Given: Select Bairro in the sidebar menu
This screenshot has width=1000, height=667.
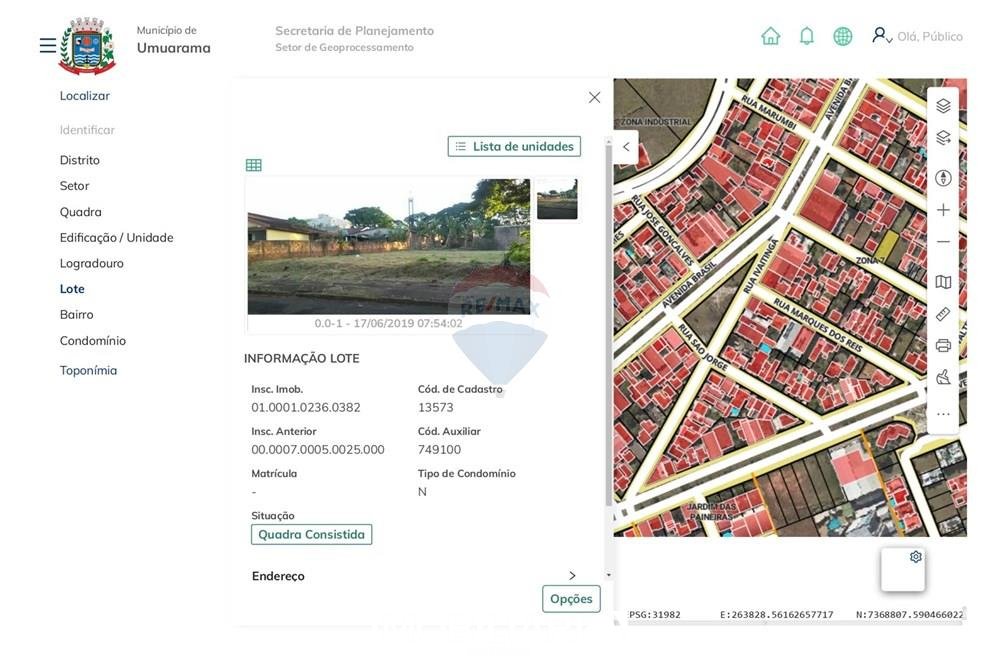Looking at the screenshot, I should [x=76, y=315].
